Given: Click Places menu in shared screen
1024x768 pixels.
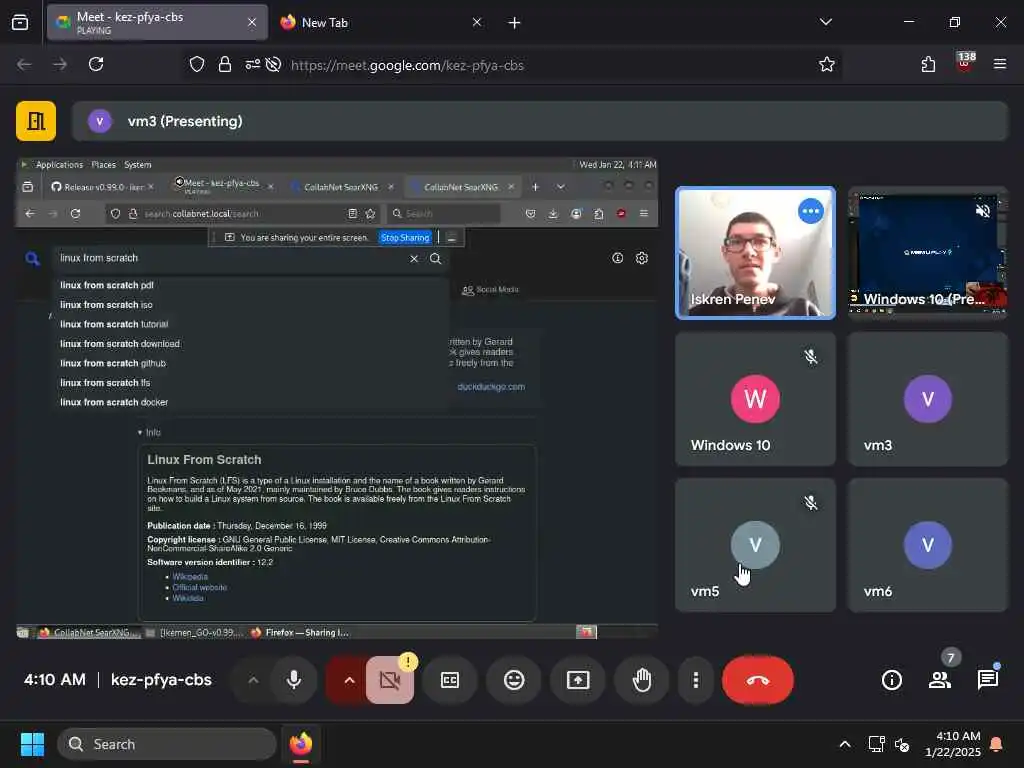Looking at the screenshot, I should (103, 165).
